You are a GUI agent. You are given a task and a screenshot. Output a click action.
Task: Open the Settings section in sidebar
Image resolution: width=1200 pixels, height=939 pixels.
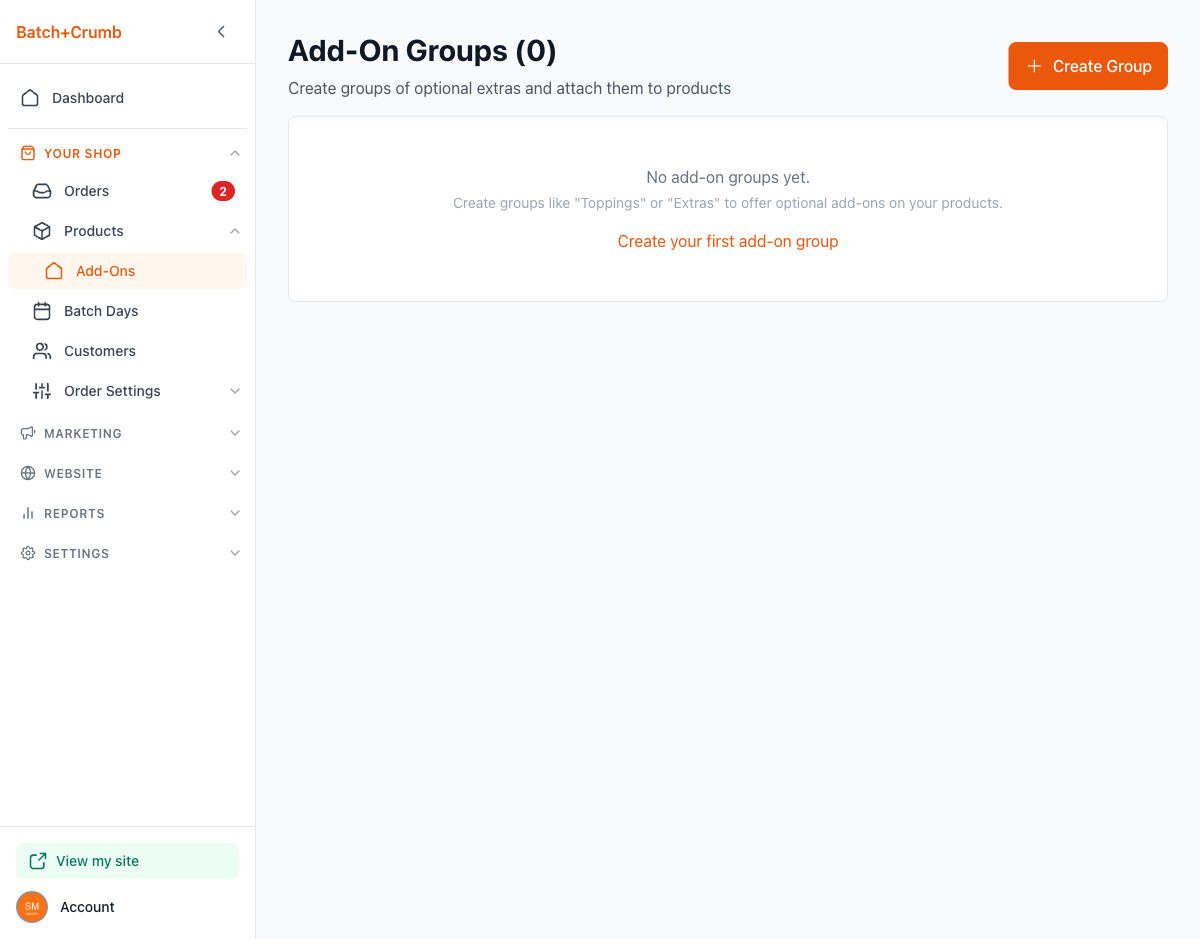tap(76, 553)
